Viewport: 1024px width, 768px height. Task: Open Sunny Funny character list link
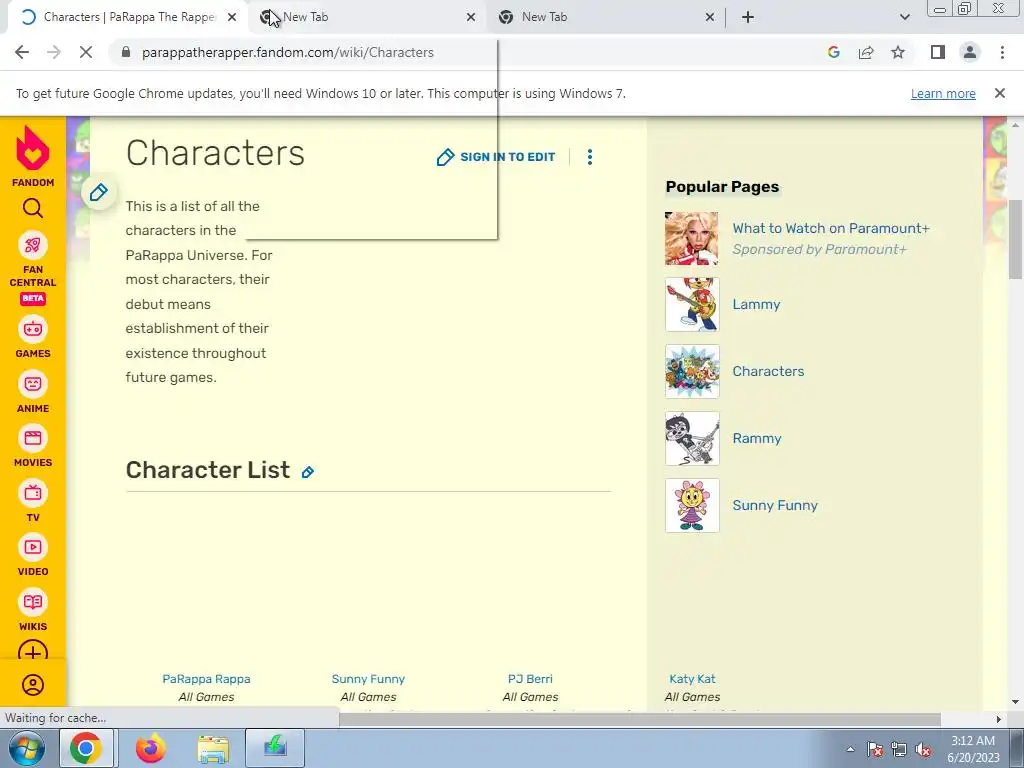(x=368, y=679)
